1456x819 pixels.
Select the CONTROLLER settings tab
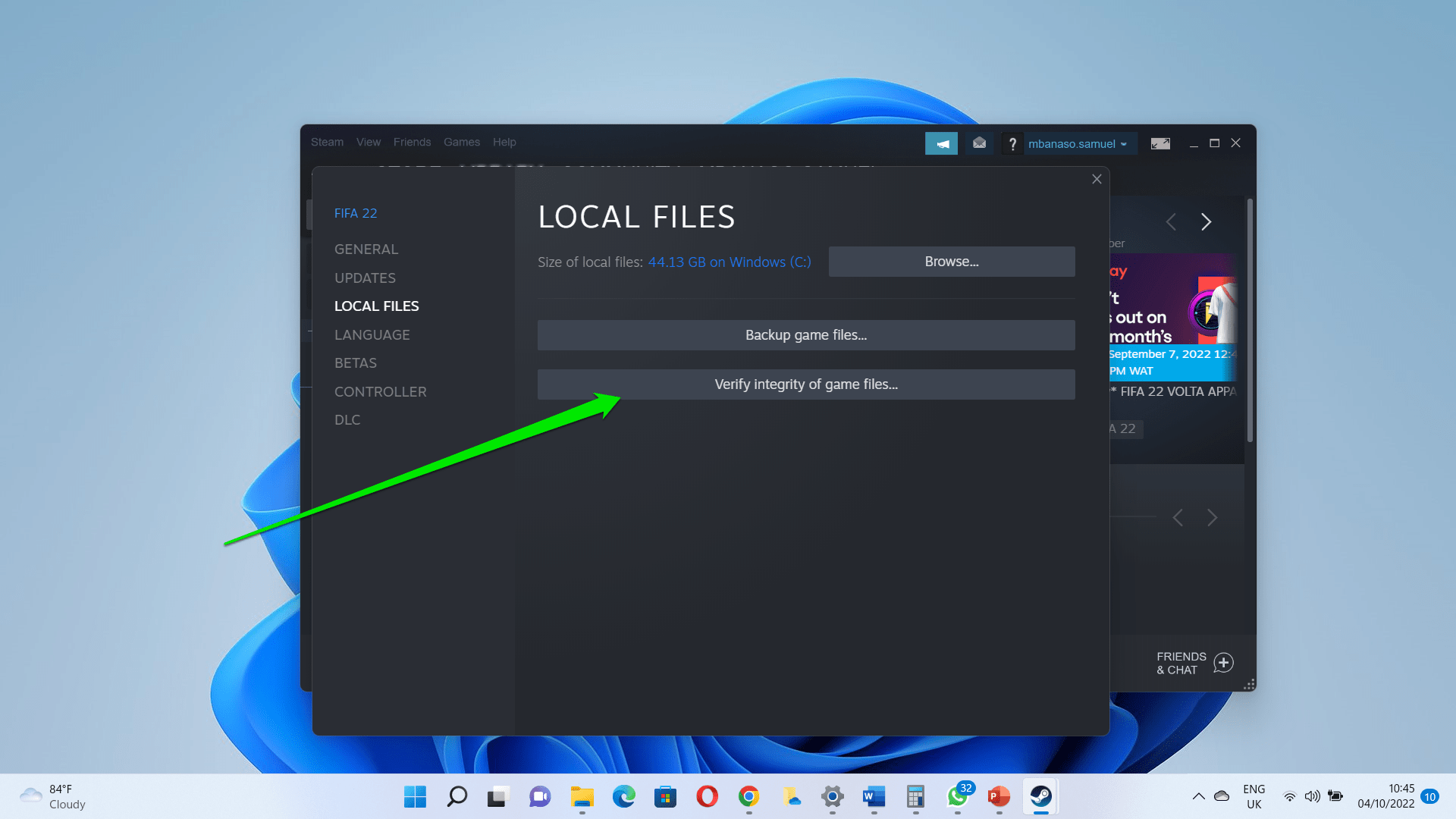(380, 391)
